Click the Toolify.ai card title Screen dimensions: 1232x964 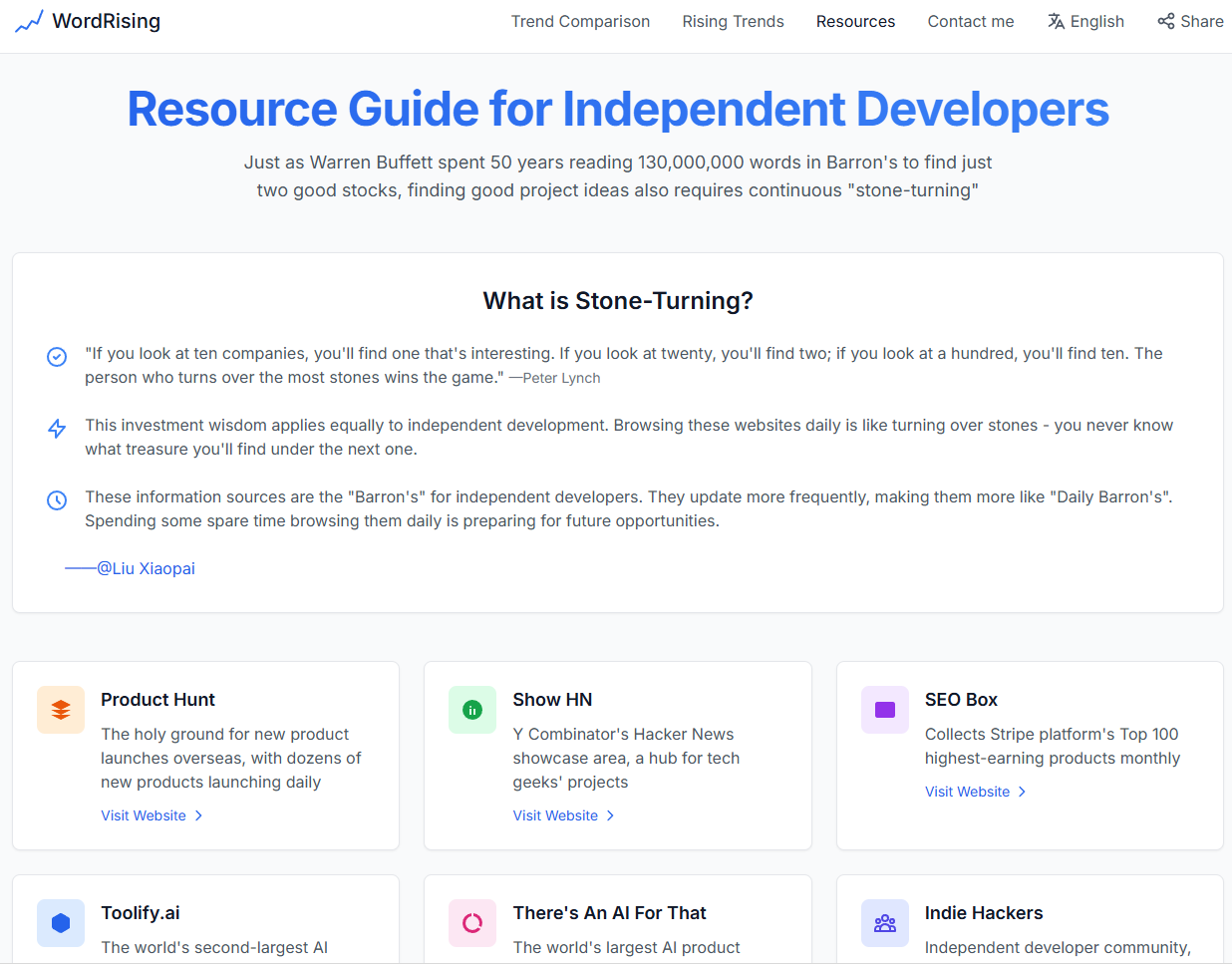click(x=141, y=913)
